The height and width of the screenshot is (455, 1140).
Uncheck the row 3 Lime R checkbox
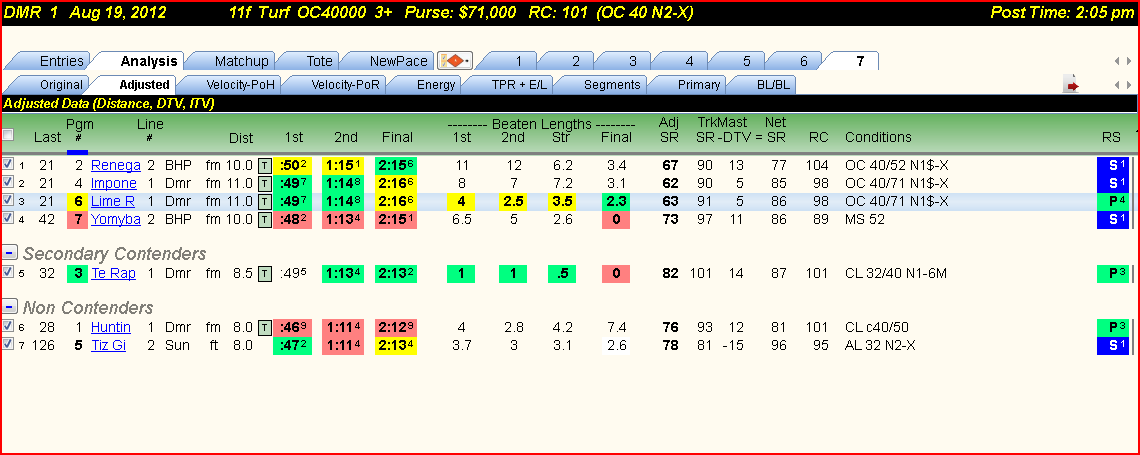point(8,201)
